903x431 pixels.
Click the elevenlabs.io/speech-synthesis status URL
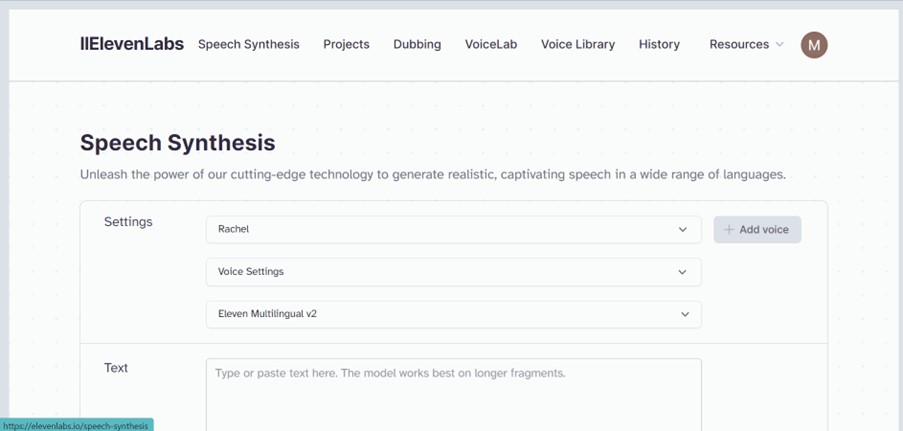(75, 426)
